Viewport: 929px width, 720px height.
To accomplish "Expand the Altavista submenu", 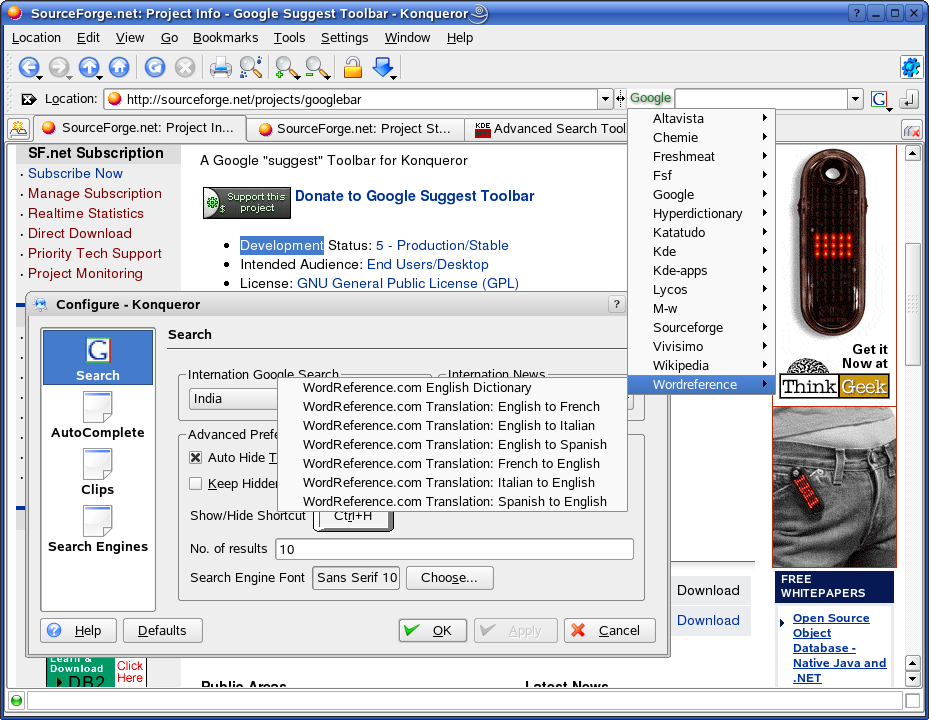I will [x=701, y=119].
